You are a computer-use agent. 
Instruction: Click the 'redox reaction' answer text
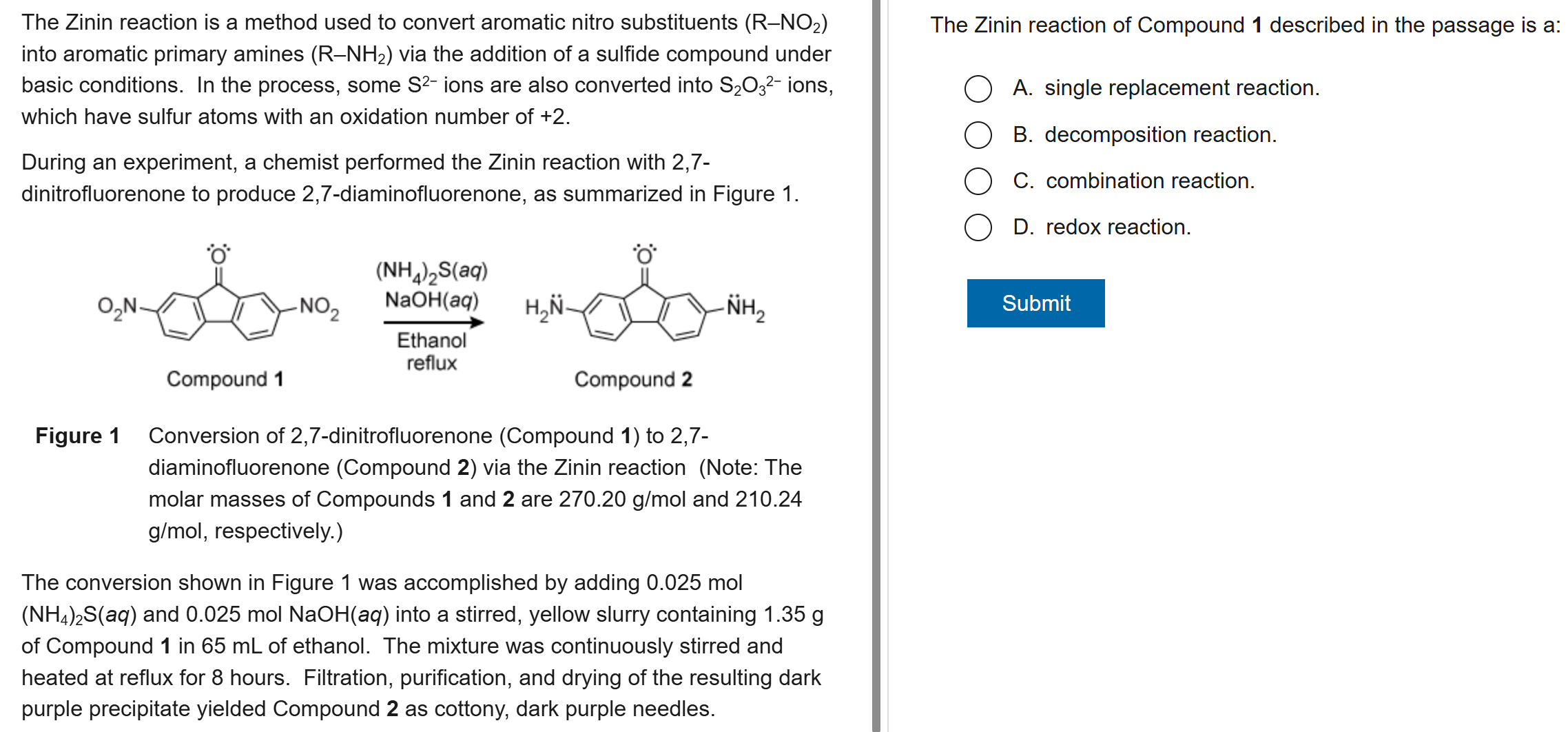point(1117,227)
